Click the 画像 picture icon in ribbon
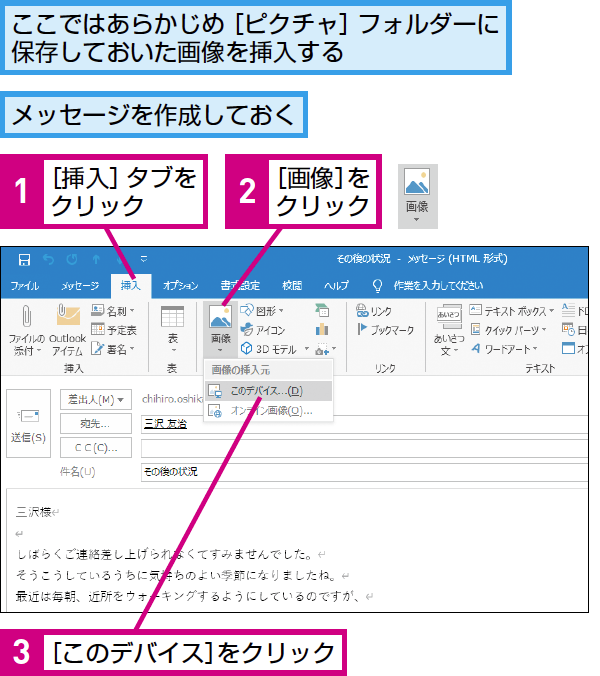 click(x=220, y=316)
